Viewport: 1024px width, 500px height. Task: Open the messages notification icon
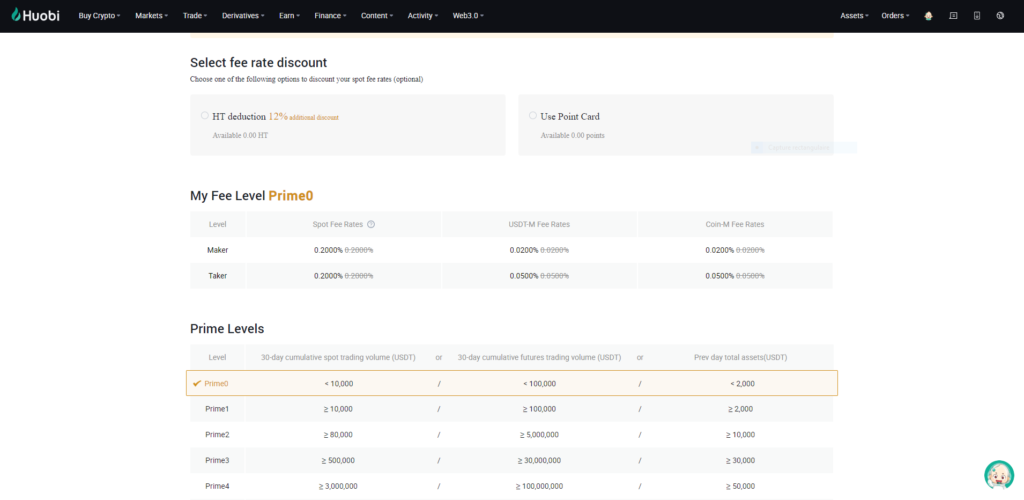click(x=953, y=16)
